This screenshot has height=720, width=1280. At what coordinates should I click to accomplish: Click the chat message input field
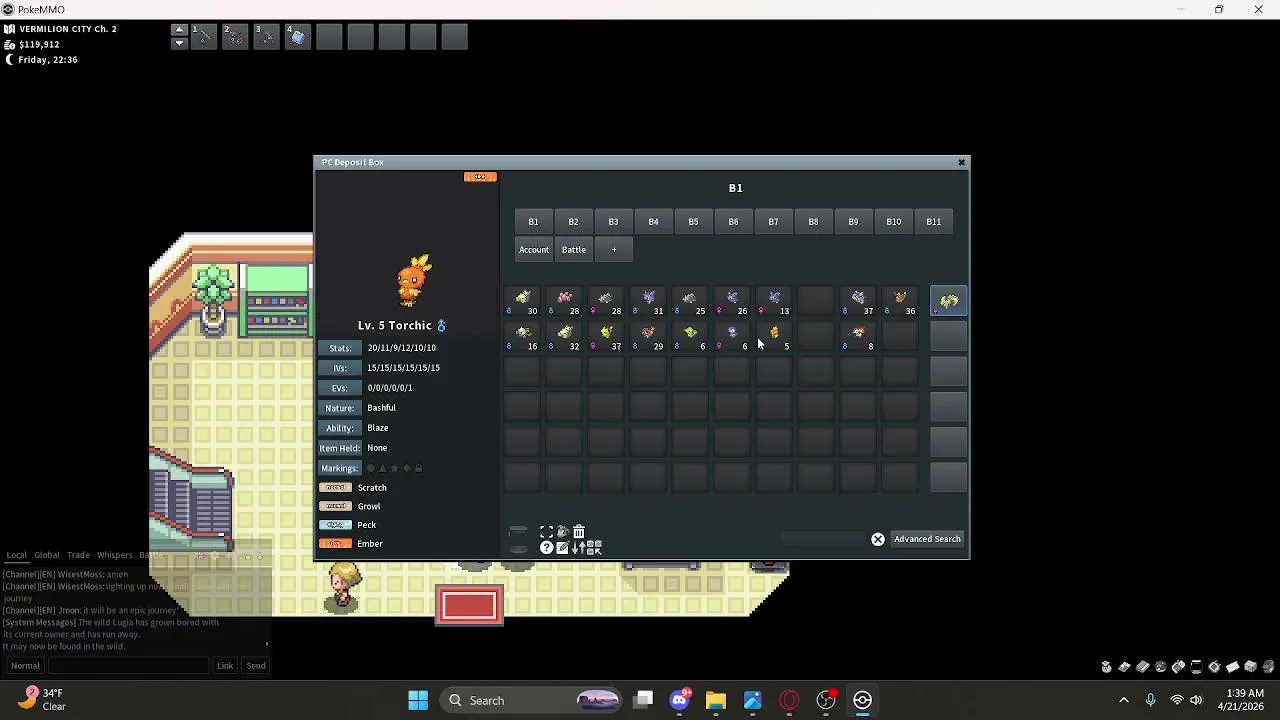pyautogui.click(x=129, y=666)
